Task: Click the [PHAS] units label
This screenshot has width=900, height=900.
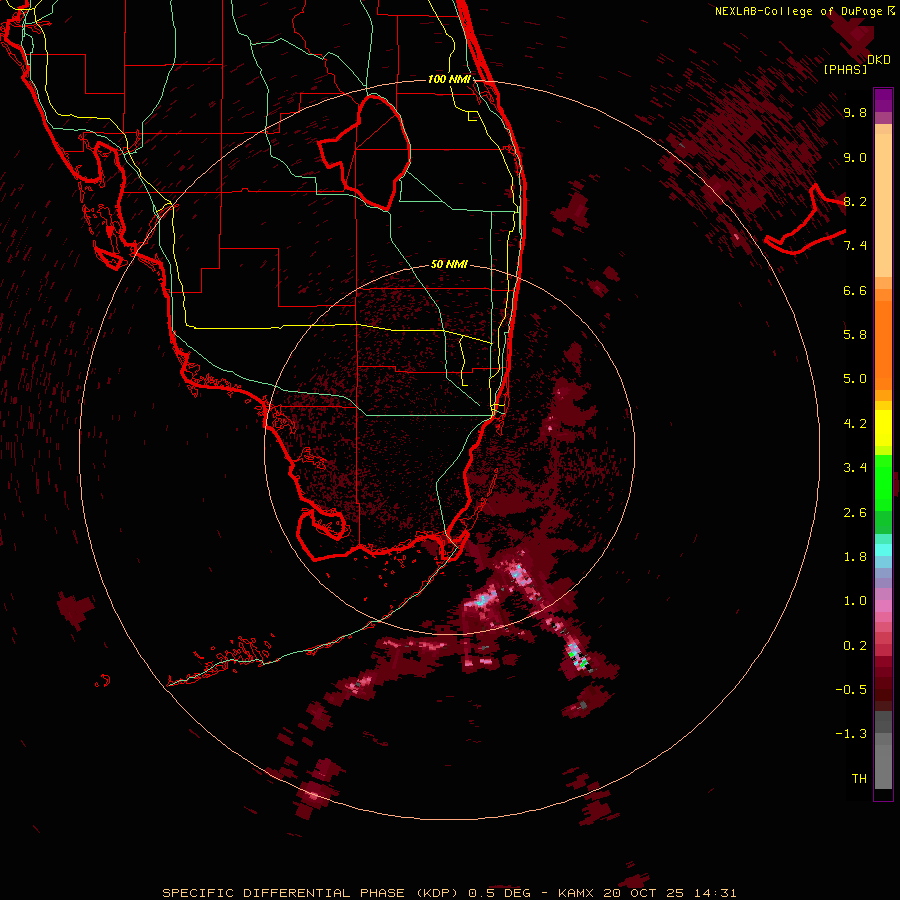Action: pyautogui.click(x=845, y=70)
